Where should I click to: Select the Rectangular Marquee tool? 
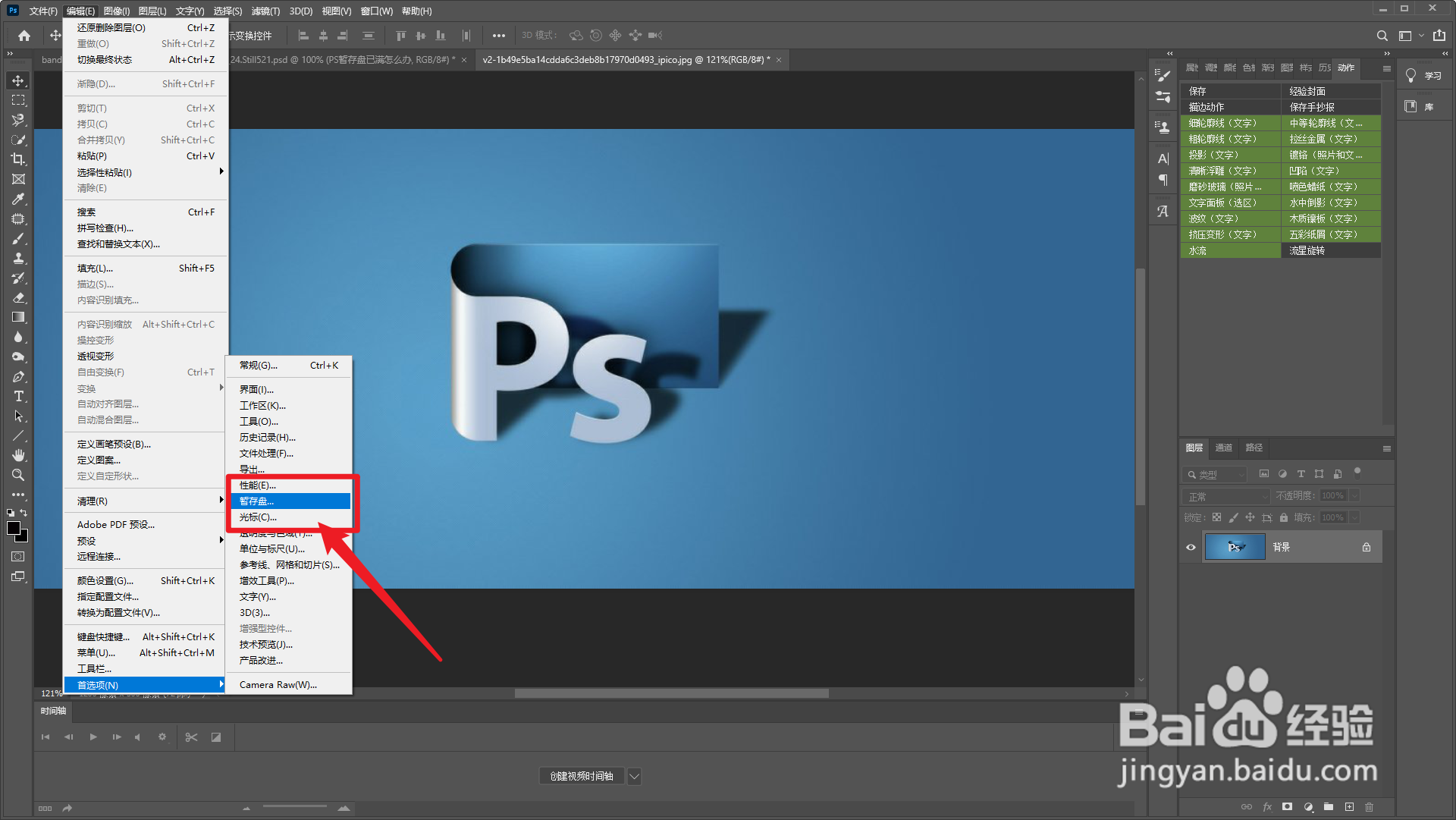[18, 100]
